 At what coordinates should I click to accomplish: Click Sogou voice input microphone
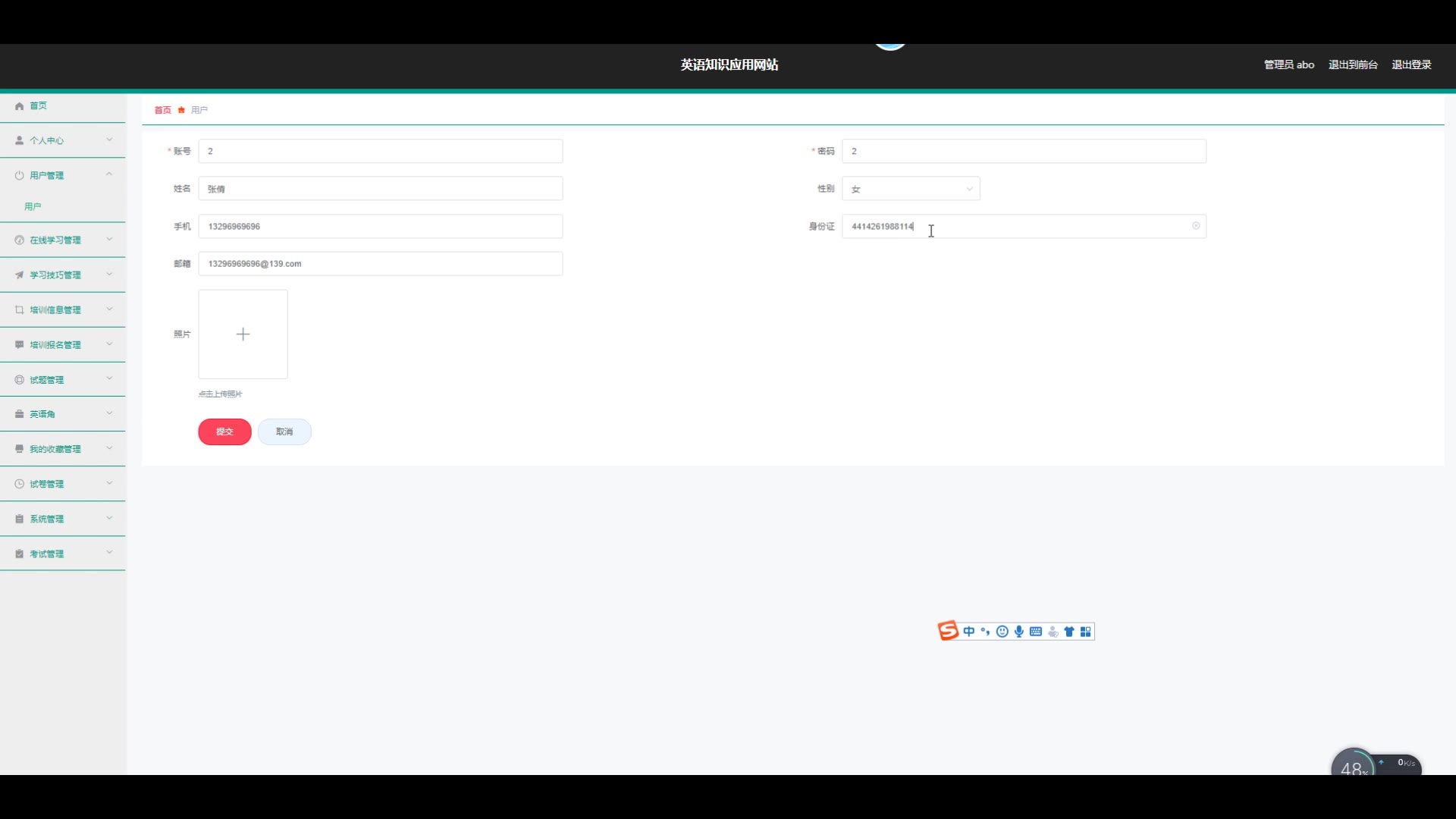tap(1018, 632)
